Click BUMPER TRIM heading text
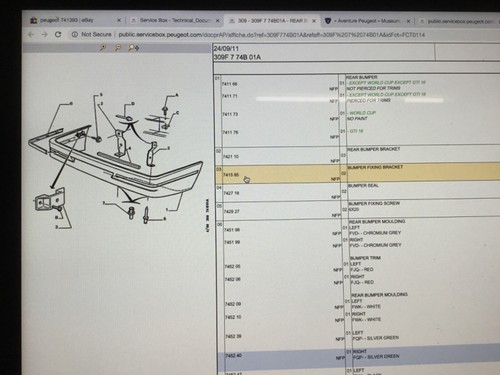Viewport: 500px width, 375px height. 365,258
